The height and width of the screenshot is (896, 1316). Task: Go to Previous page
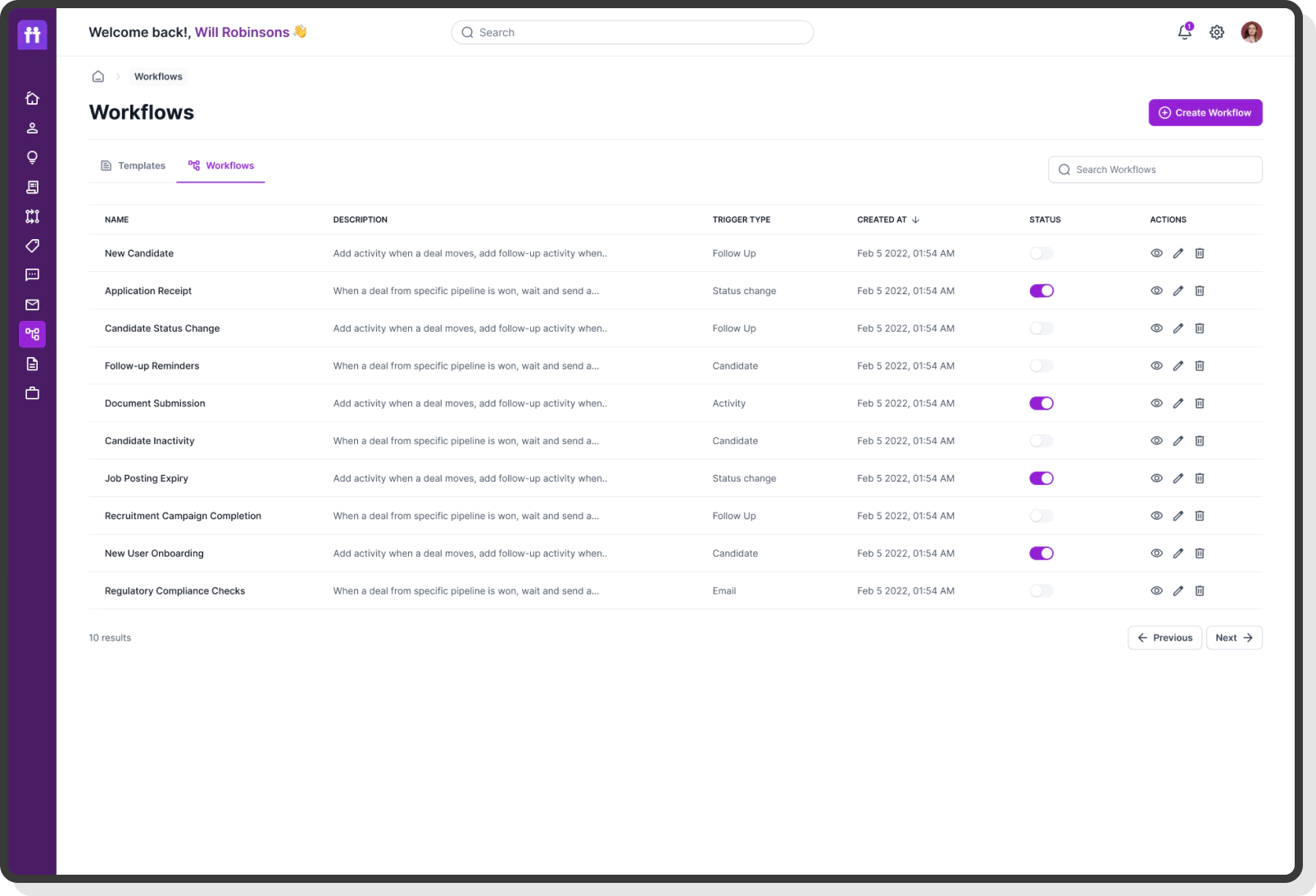pyautogui.click(x=1164, y=638)
